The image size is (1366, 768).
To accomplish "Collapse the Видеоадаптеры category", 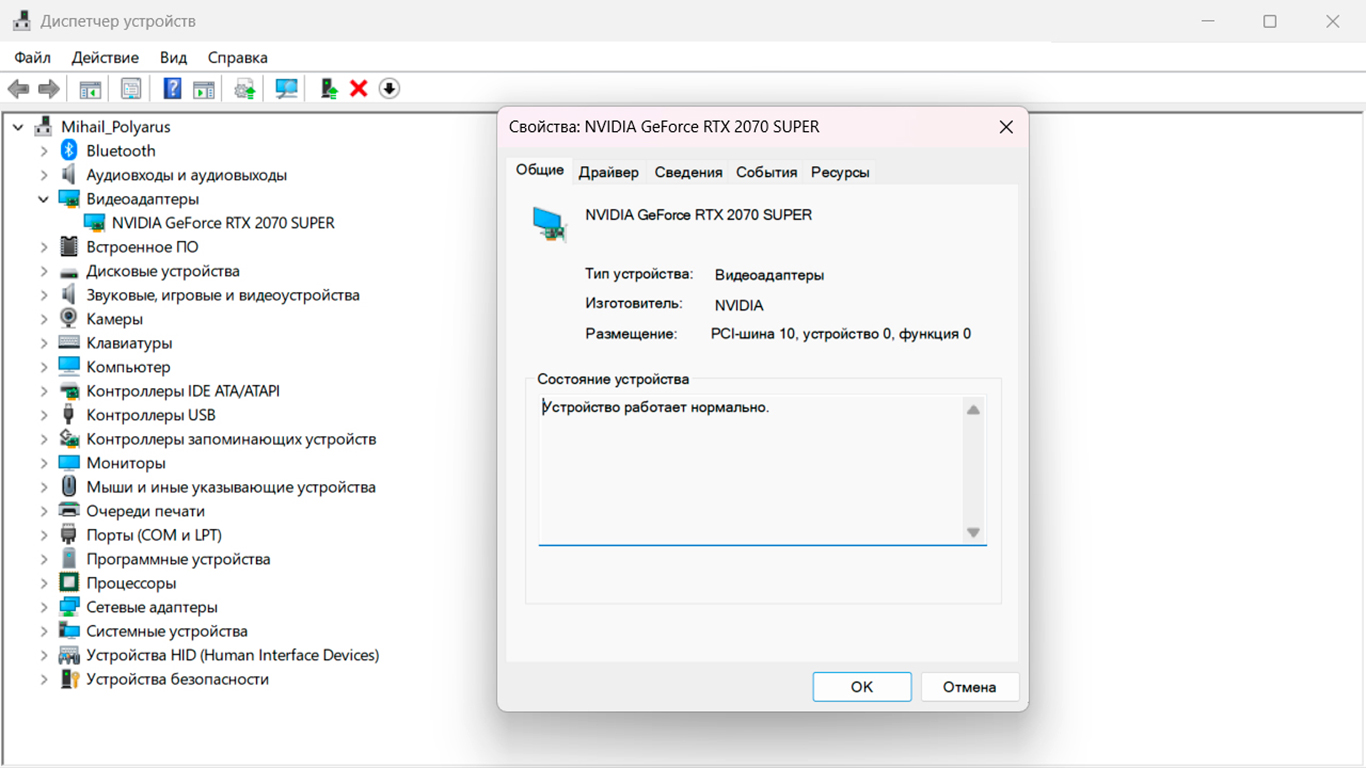I will pos(43,199).
